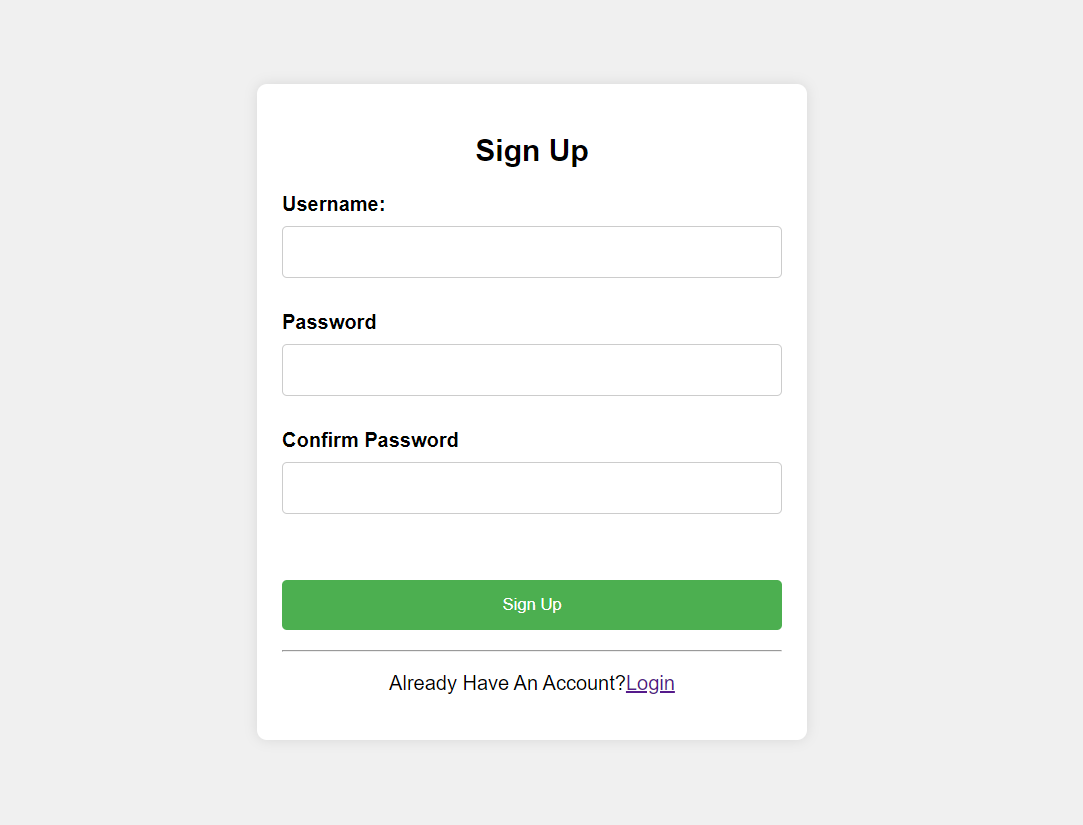Screen dimensions: 1083x825
Task: Click the "Confirm Password" label text
Action: [x=370, y=440]
